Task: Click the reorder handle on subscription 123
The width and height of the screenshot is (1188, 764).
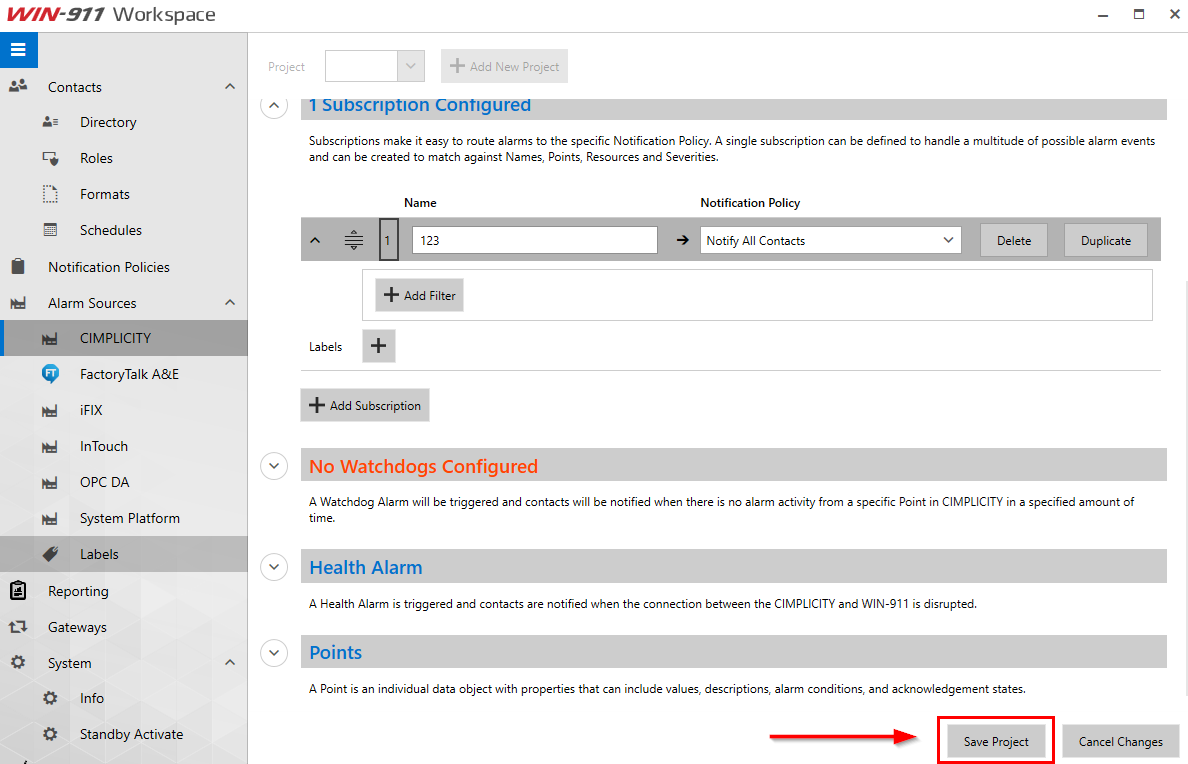Action: [x=354, y=240]
